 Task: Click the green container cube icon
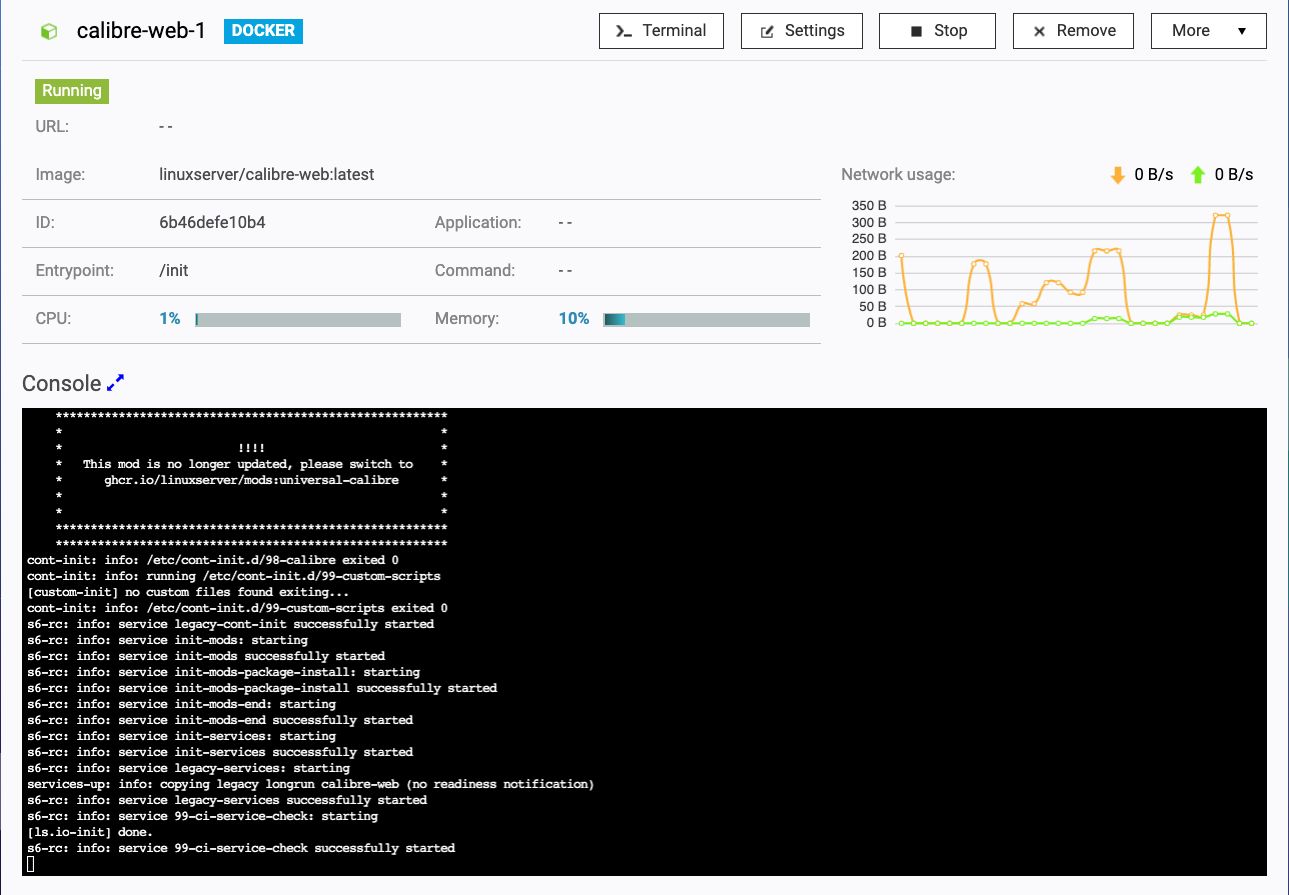point(46,30)
